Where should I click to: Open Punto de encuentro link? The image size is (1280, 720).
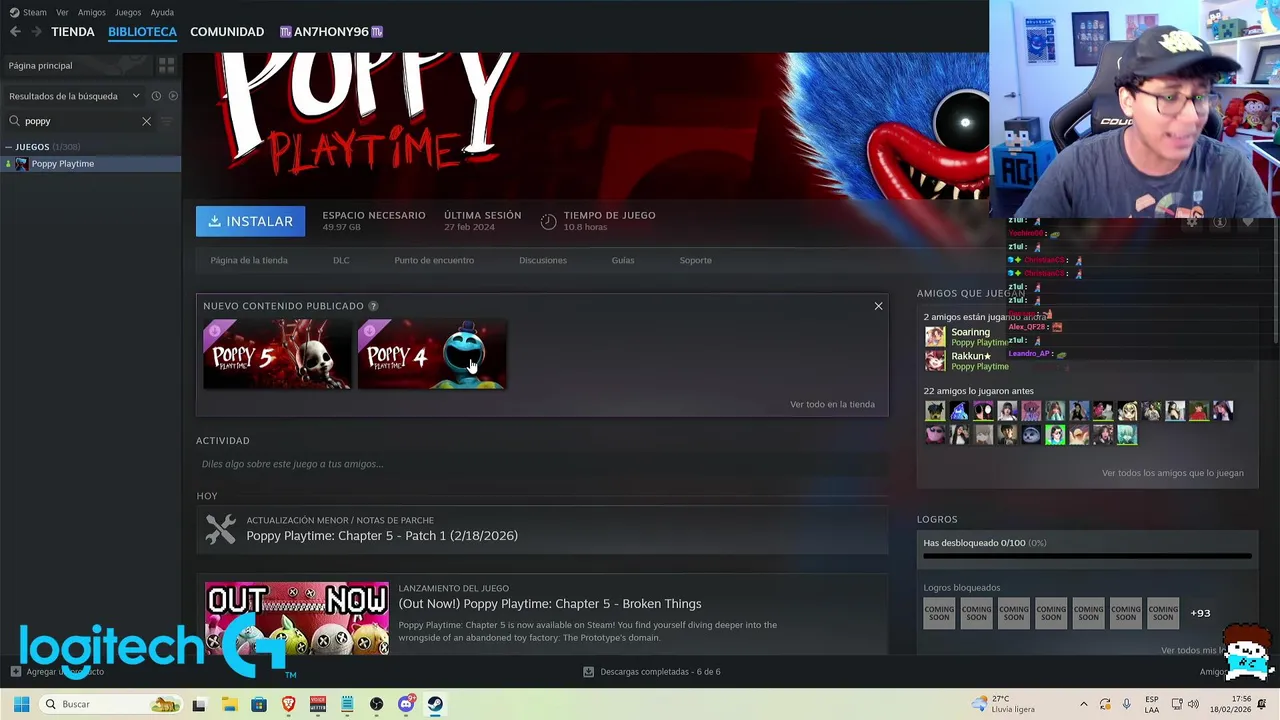tap(434, 260)
